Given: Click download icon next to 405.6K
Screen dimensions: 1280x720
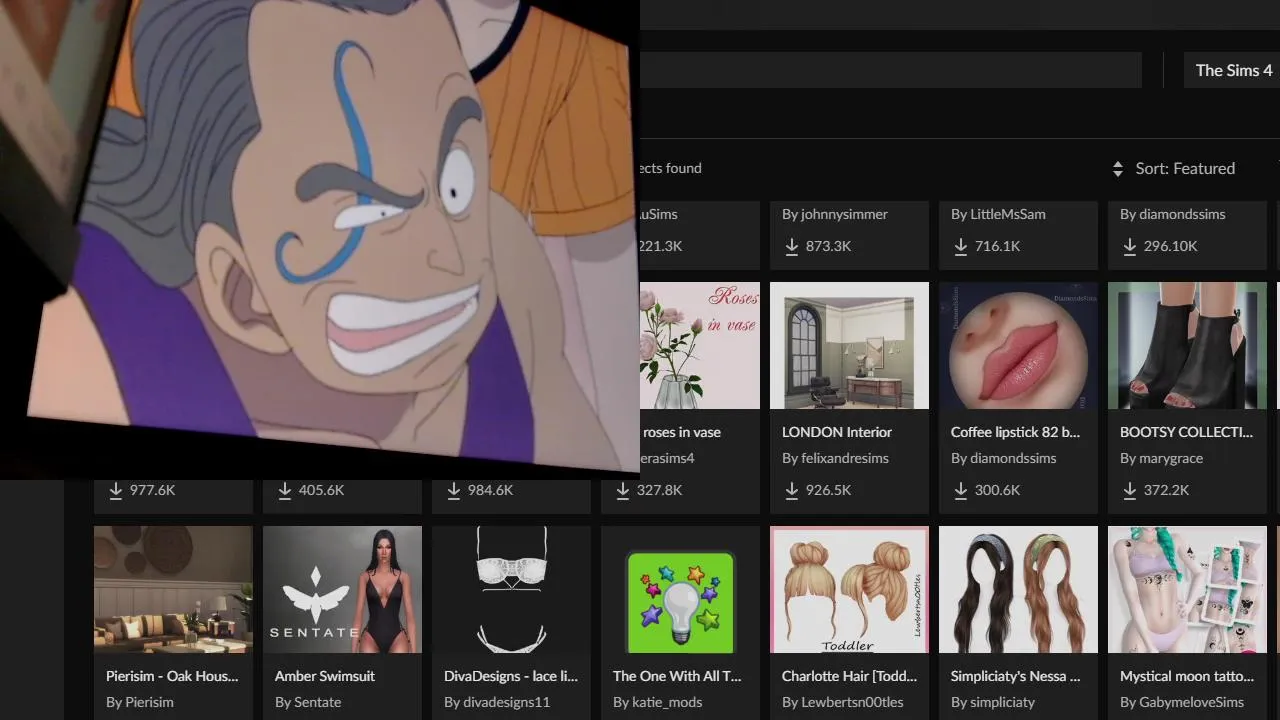Looking at the screenshot, I should pos(285,490).
